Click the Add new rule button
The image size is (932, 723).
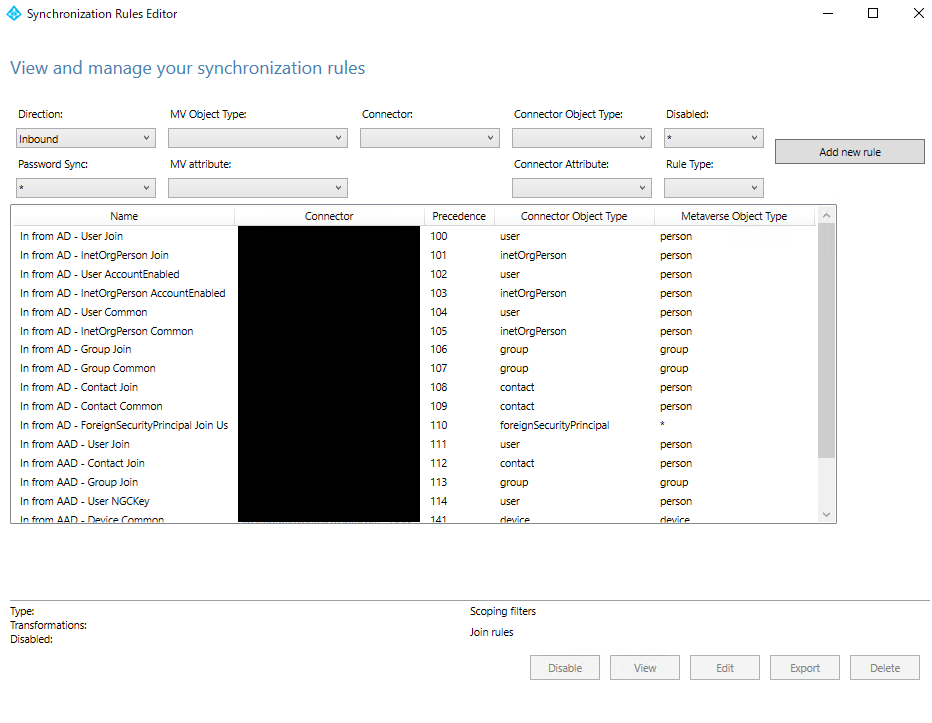(849, 152)
